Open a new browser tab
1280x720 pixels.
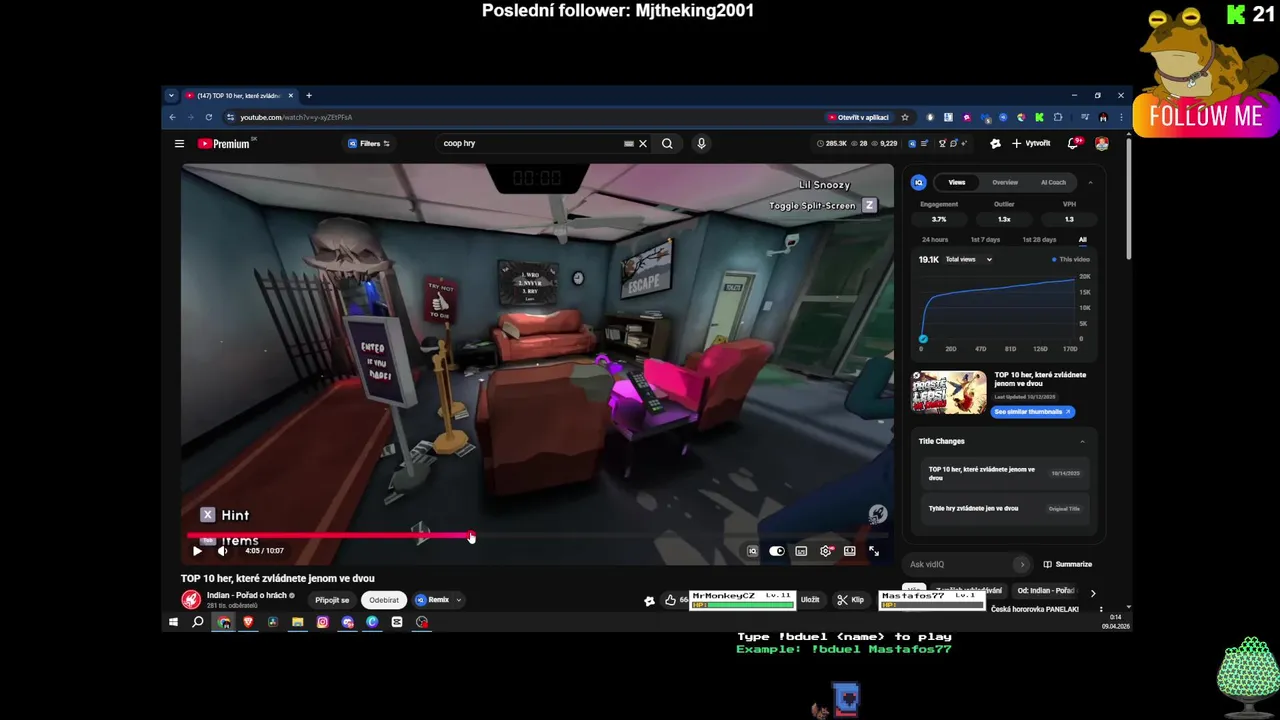[309, 96]
